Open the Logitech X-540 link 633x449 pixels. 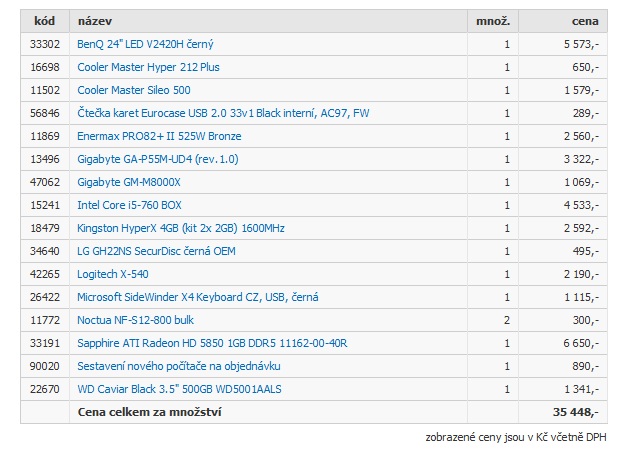[113, 274]
